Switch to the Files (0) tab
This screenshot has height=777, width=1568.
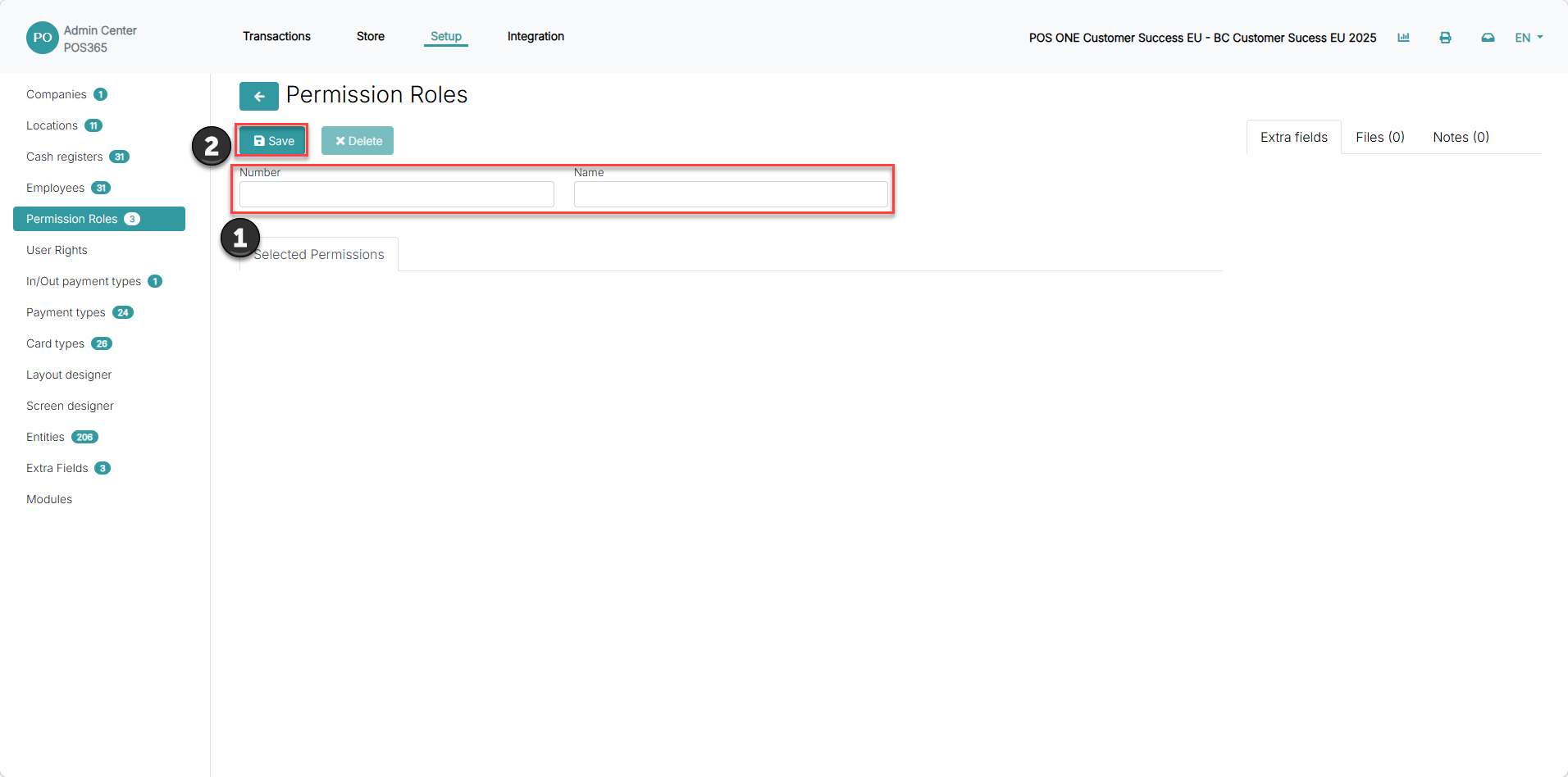click(x=1380, y=137)
